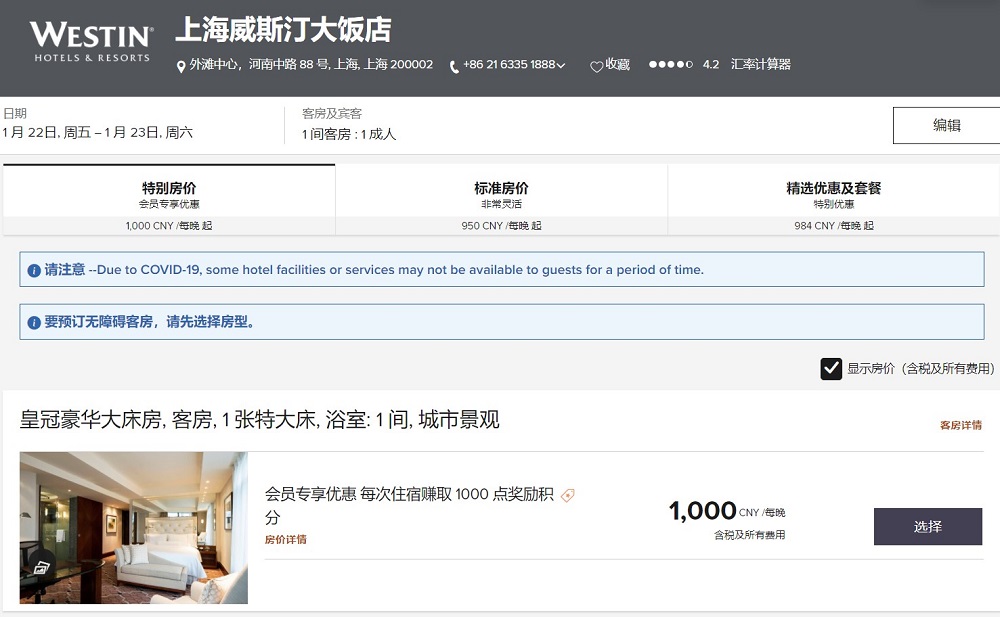Image resolution: width=1000 pixels, height=617 pixels.
Task: Click the 日期 label
Action: click(15, 113)
